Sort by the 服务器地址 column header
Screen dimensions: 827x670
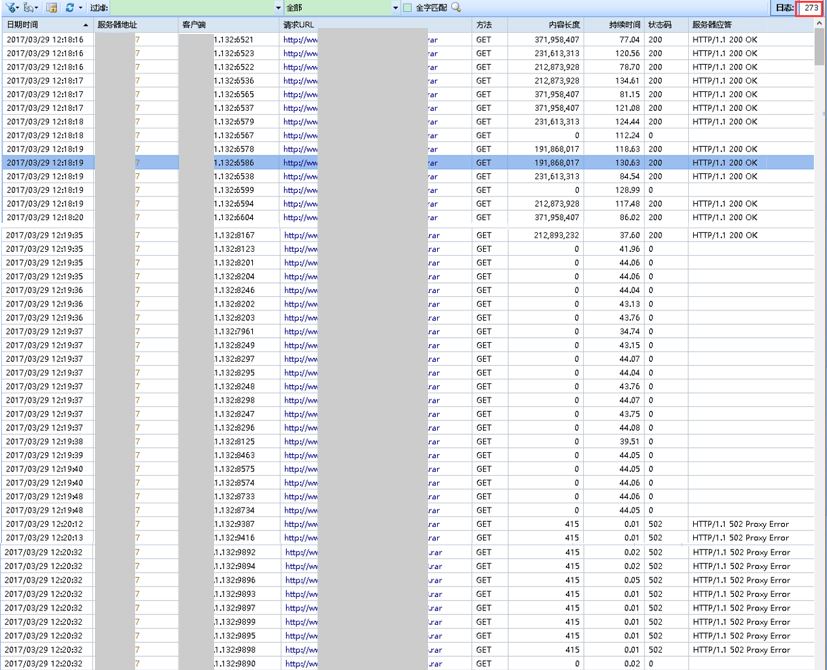[117, 24]
